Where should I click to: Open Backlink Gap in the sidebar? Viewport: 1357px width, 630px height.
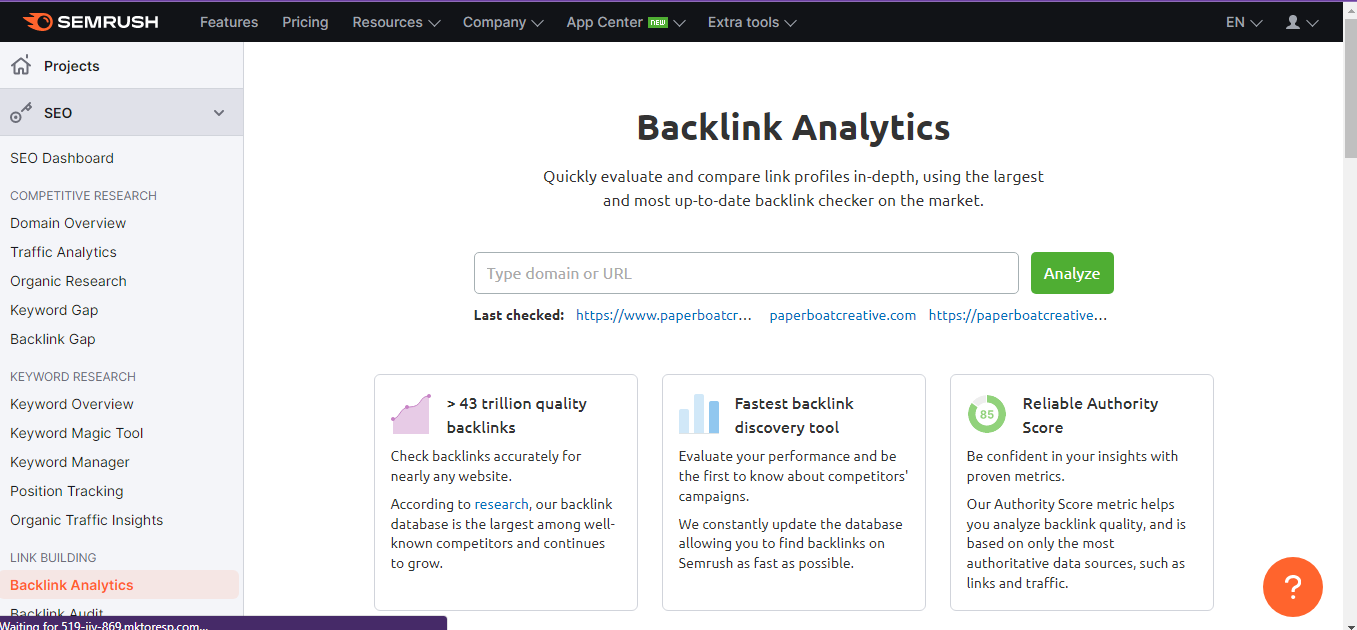(x=53, y=339)
